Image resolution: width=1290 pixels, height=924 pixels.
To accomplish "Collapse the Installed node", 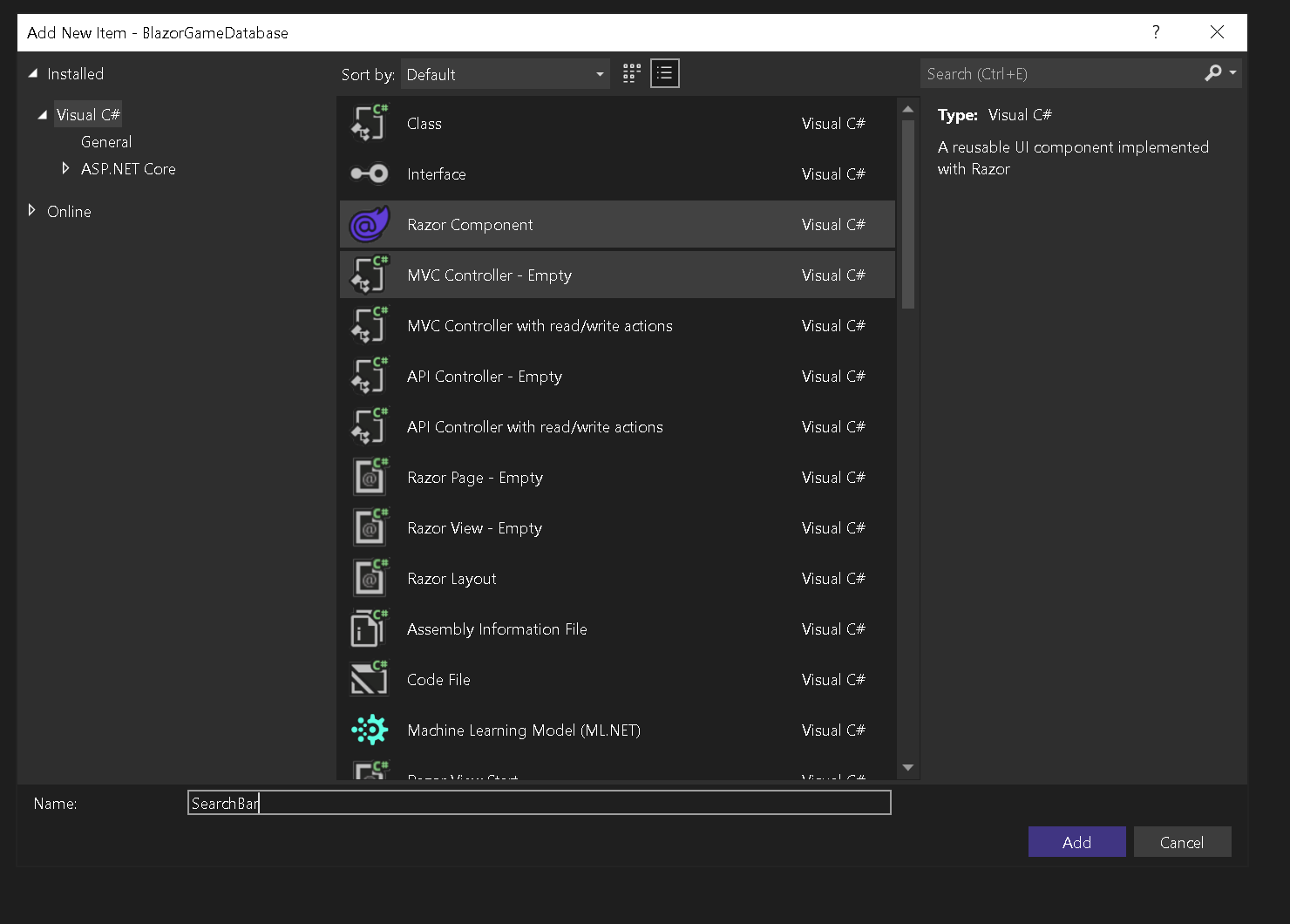I will 33,73.
